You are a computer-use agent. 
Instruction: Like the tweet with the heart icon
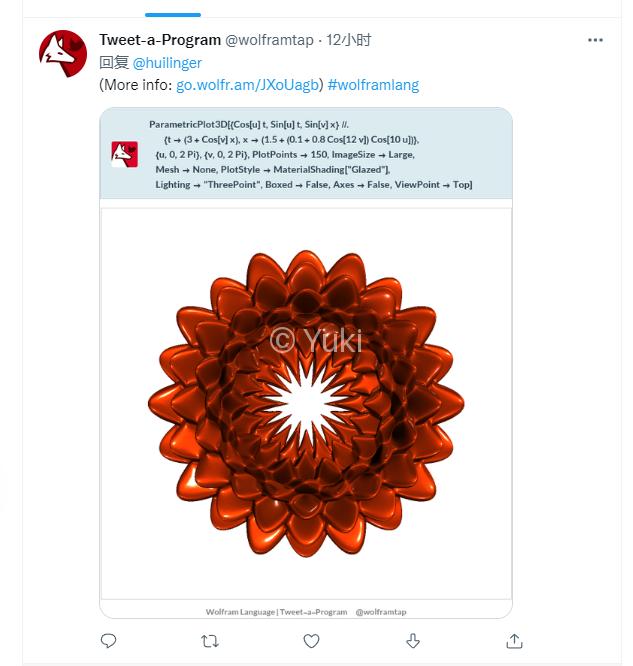[x=311, y=640]
